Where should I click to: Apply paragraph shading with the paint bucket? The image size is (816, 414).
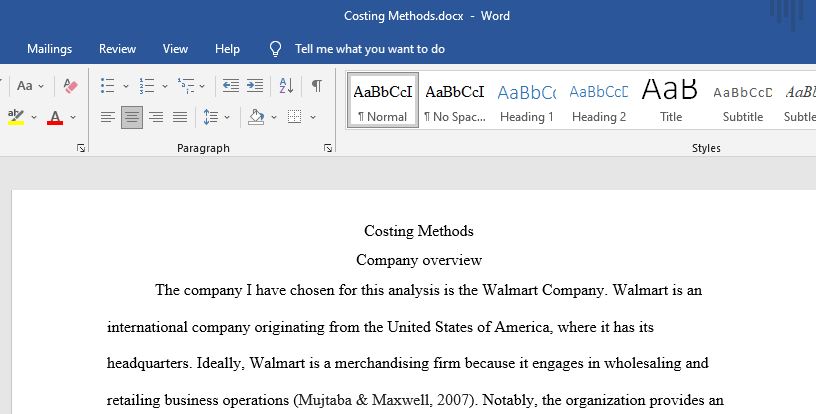point(256,117)
